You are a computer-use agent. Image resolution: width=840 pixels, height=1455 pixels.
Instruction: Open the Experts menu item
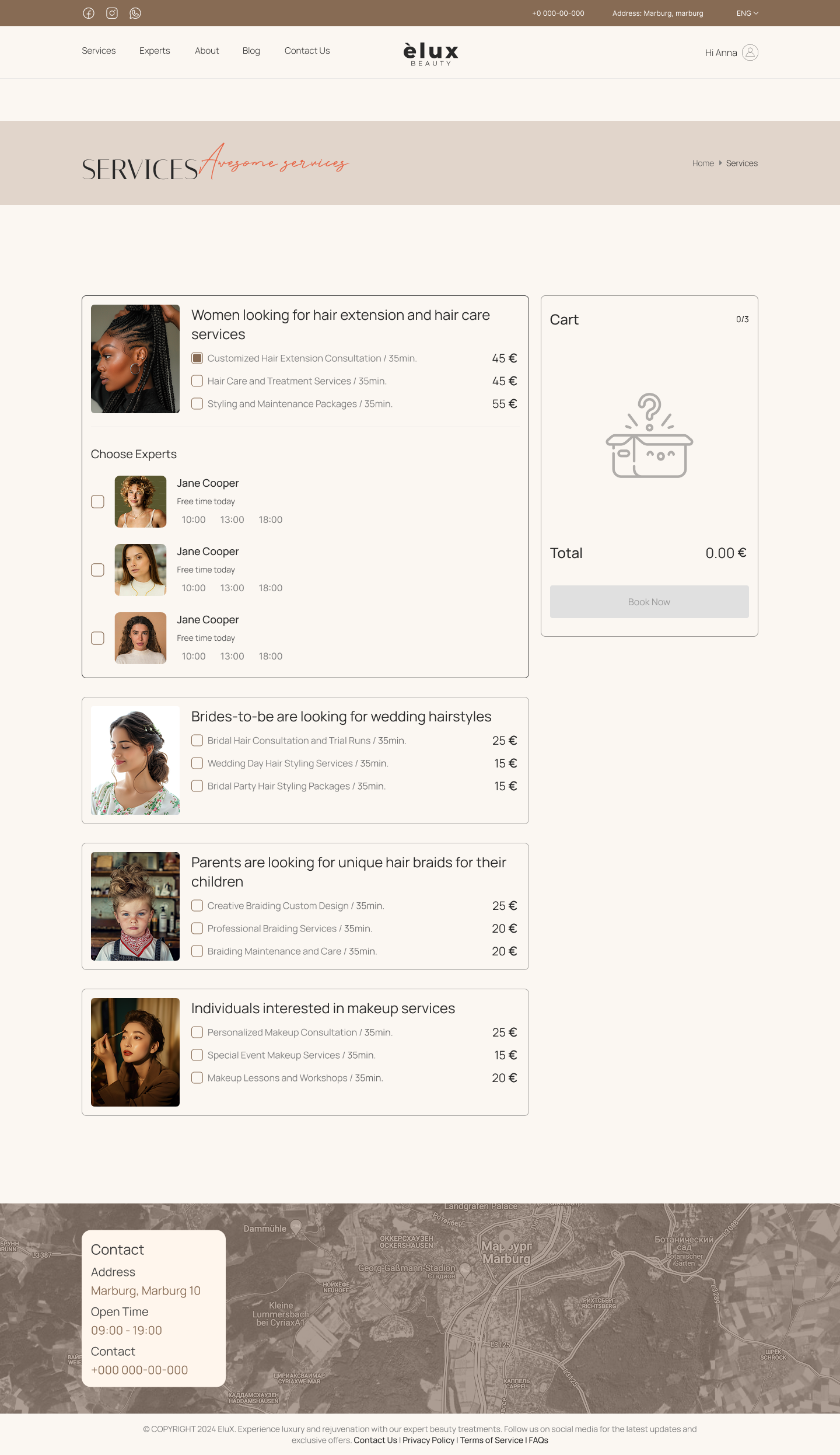point(155,51)
